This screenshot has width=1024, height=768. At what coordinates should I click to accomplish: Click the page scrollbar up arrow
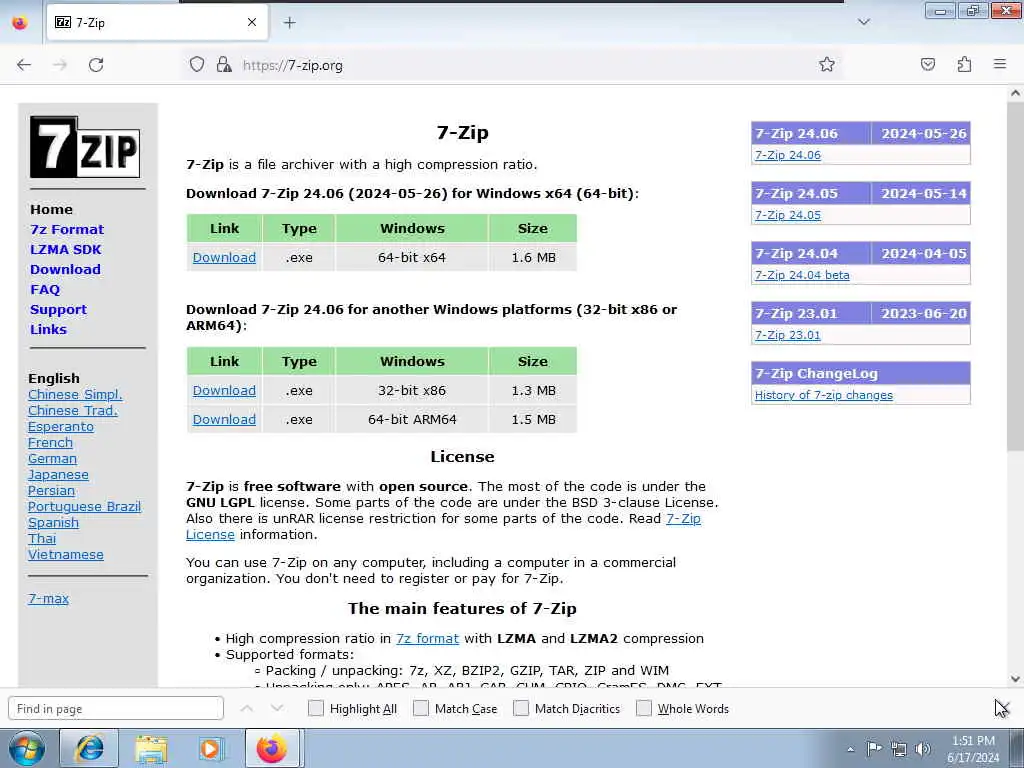pyautogui.click(x=1015, y=93)
